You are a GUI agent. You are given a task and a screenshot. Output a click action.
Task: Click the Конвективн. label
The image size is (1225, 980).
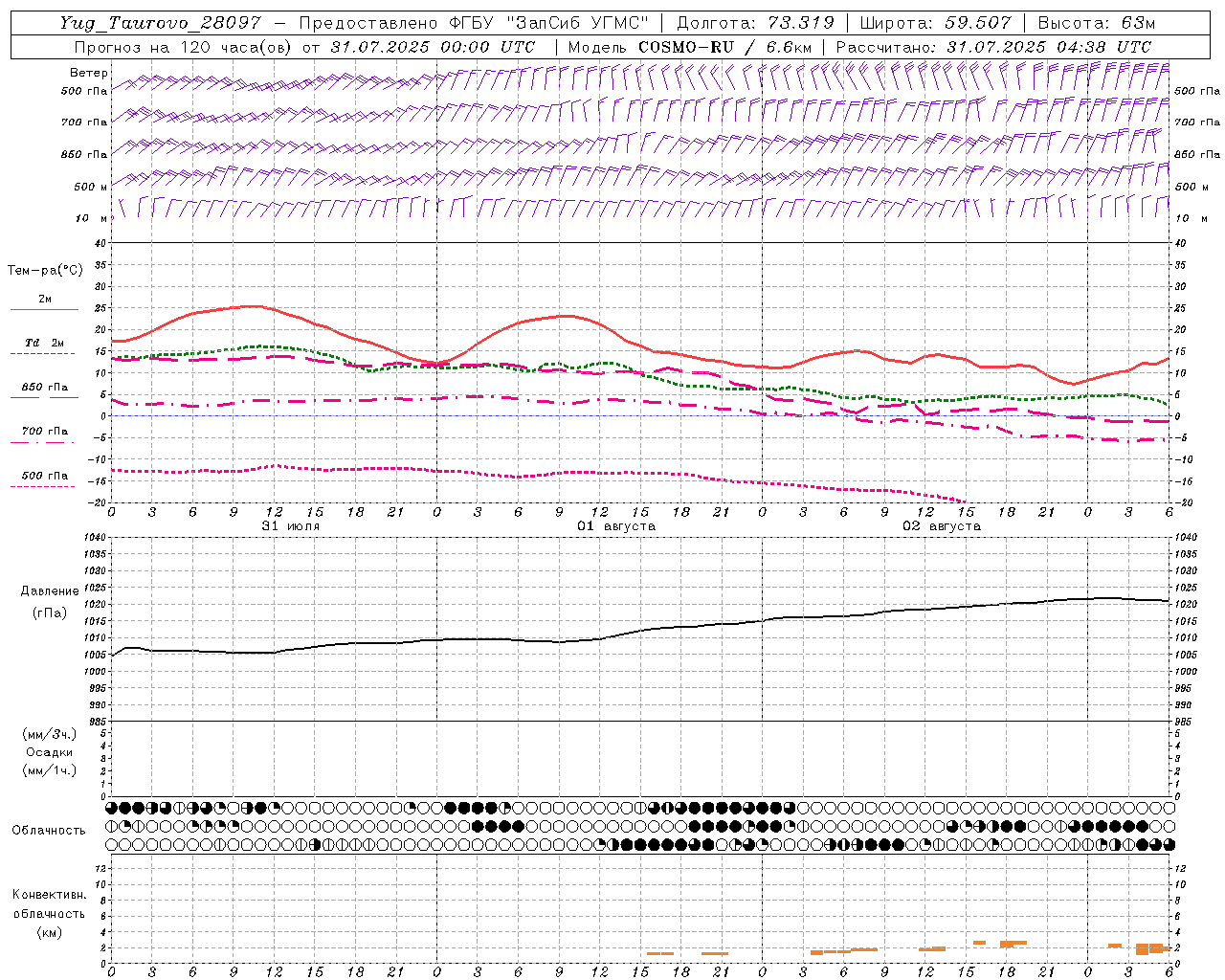tap(50, 895)
